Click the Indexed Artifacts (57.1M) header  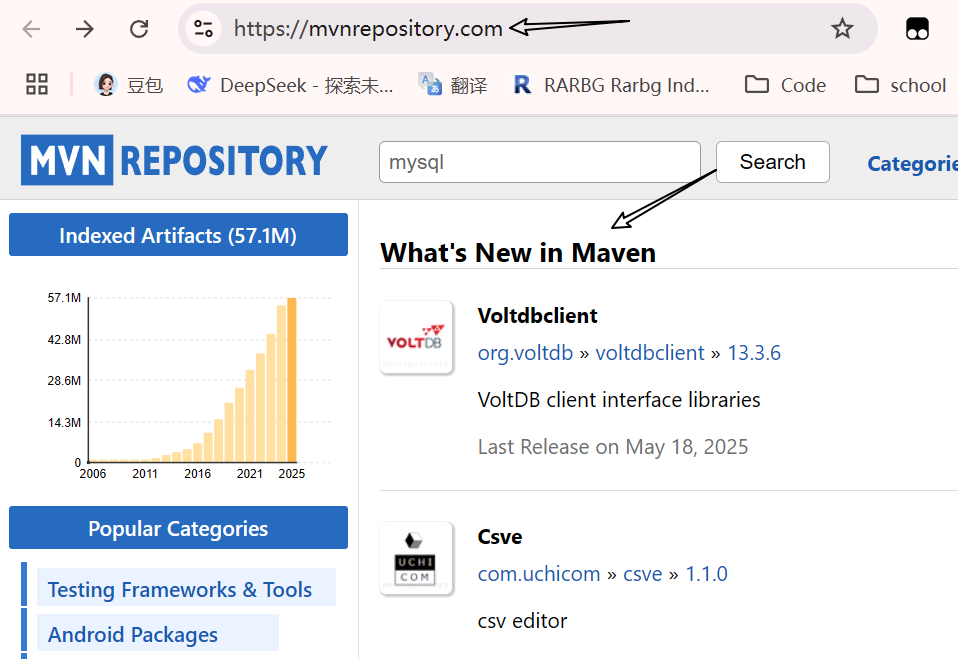[178, 235]
